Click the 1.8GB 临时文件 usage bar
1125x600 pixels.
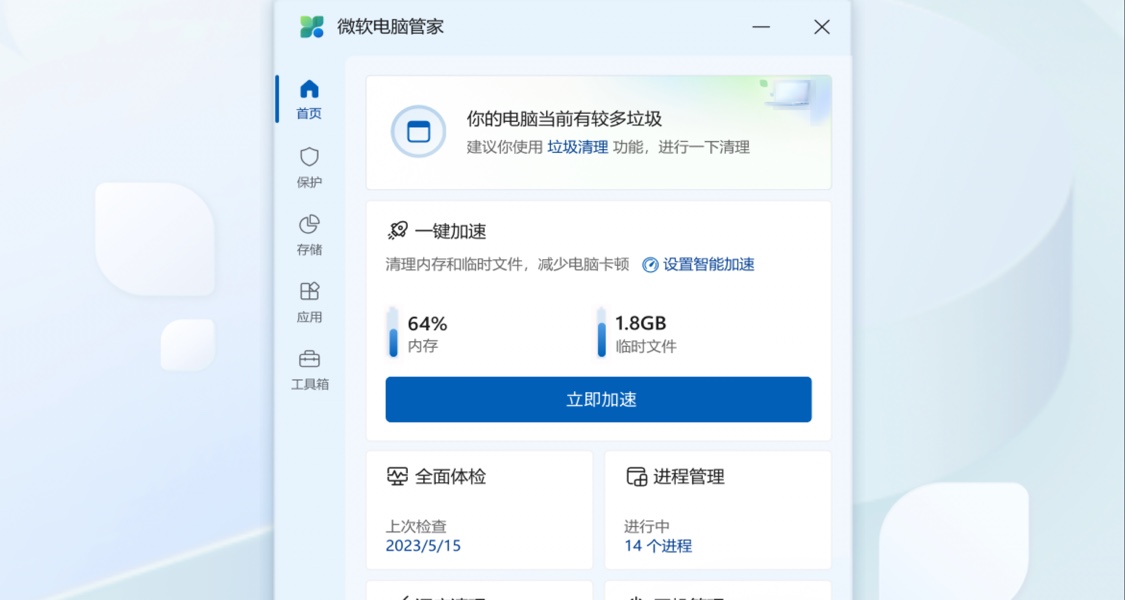click(601, 331)
